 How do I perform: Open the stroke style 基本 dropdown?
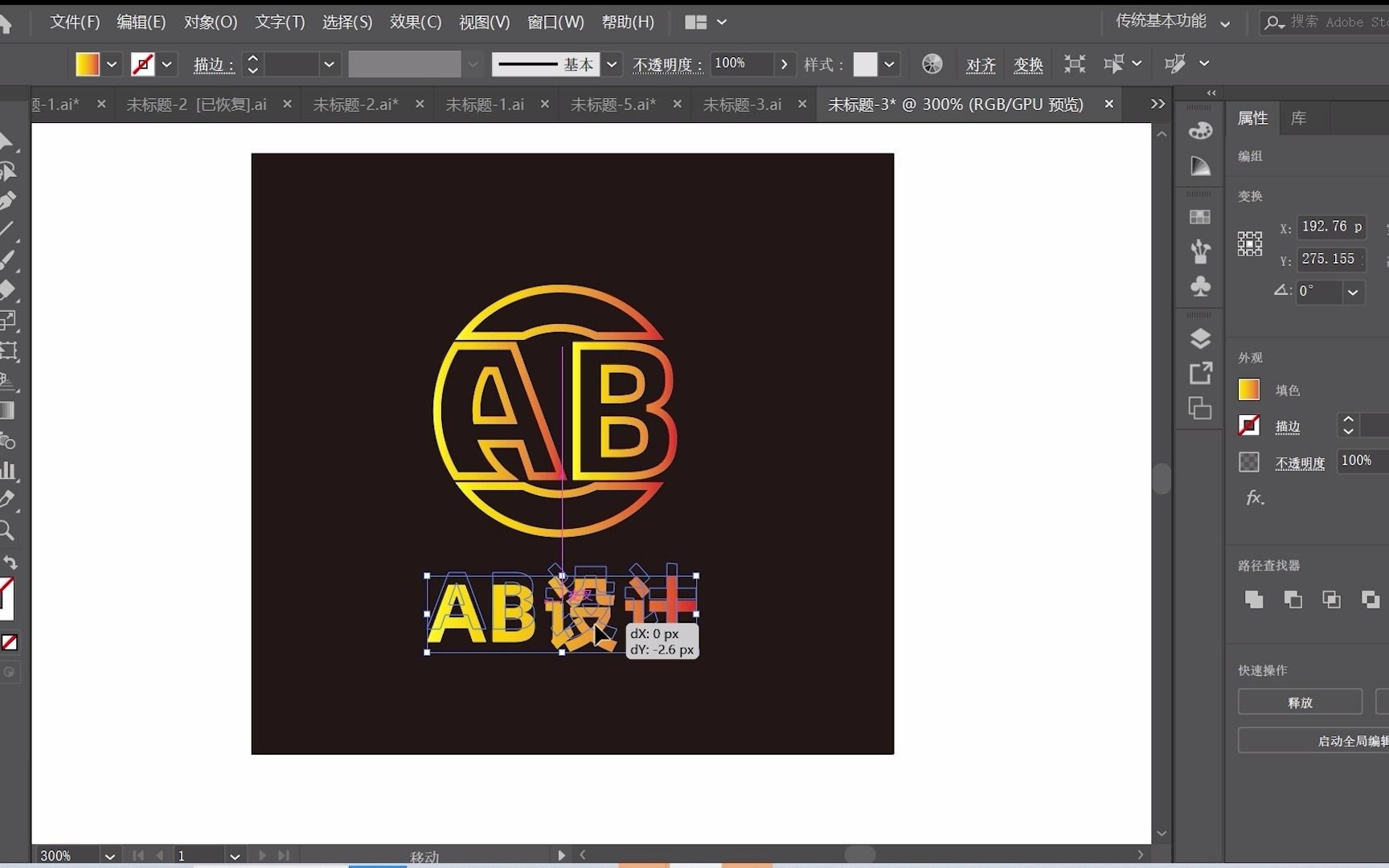(613, 64)
